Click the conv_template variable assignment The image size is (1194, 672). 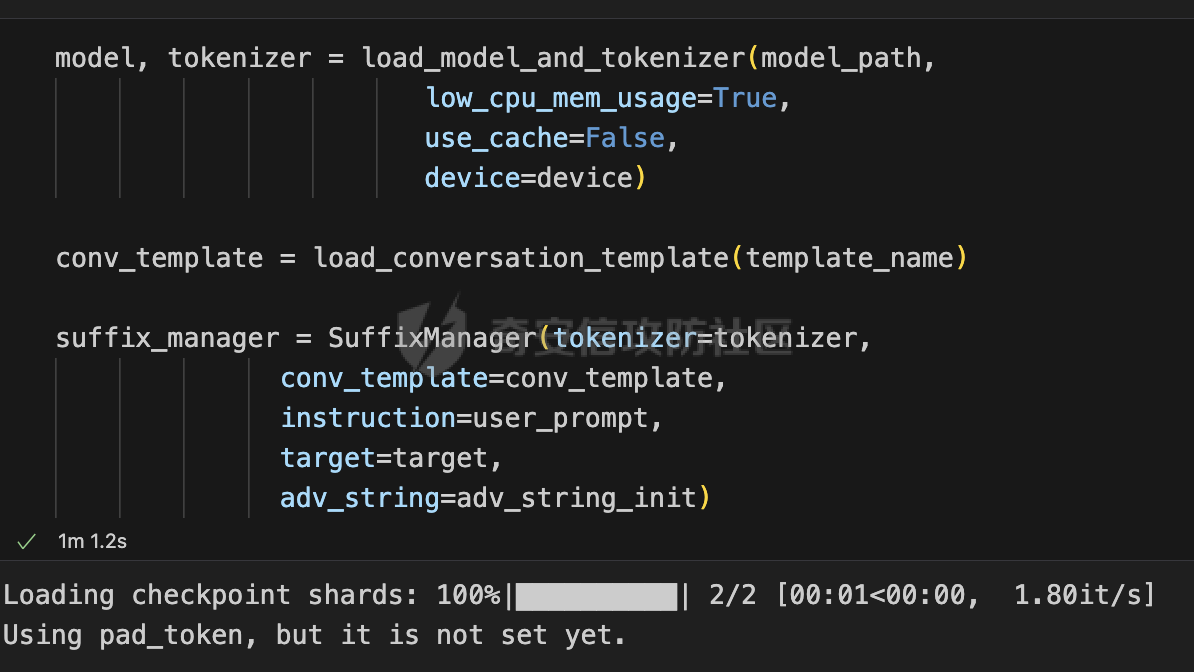[159, 258]
